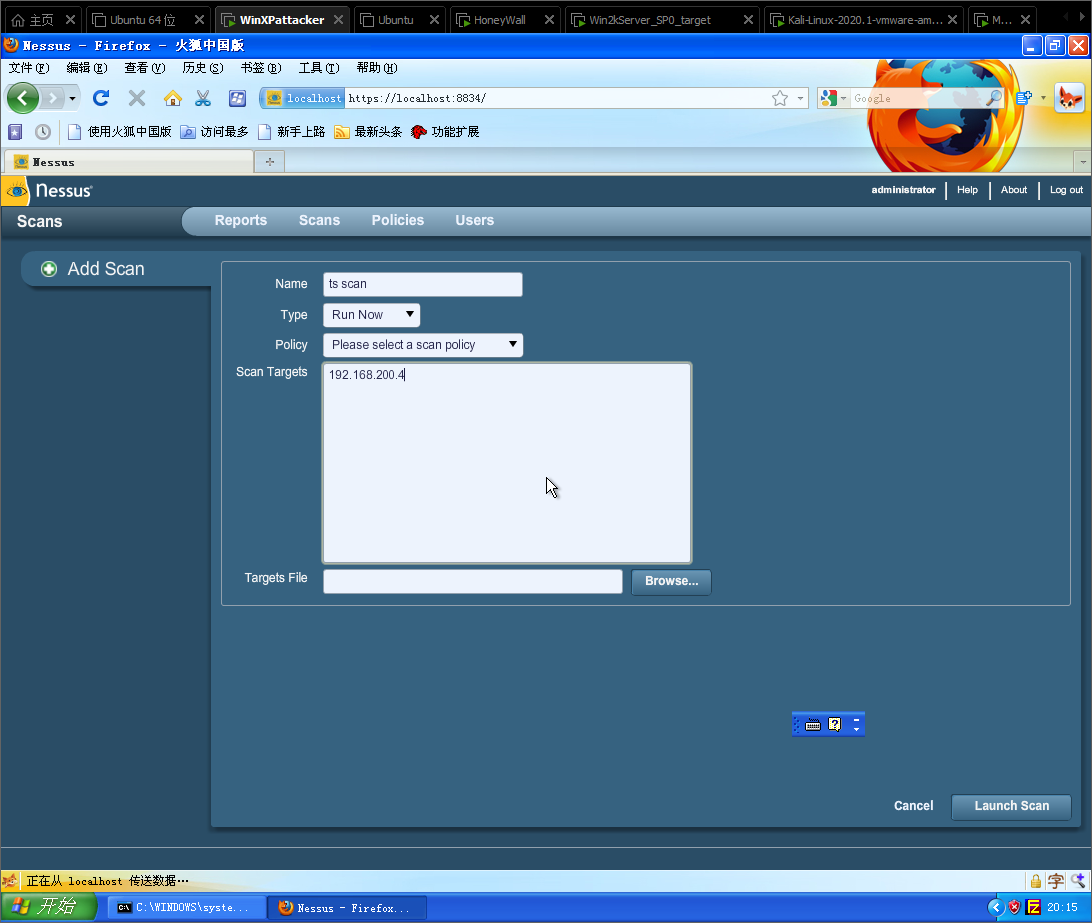Click the green plus Add Scan icon
1092x923 pixels.
point(49,269)
